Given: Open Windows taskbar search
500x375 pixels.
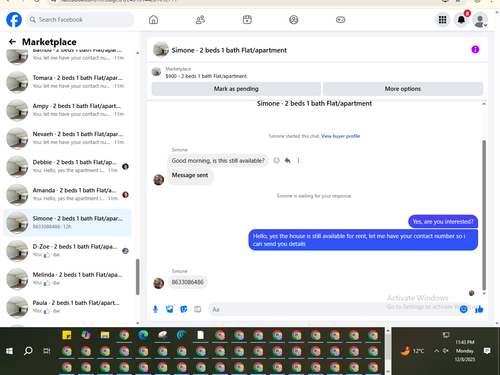Looking at the screenshot, I should (28, 351).
